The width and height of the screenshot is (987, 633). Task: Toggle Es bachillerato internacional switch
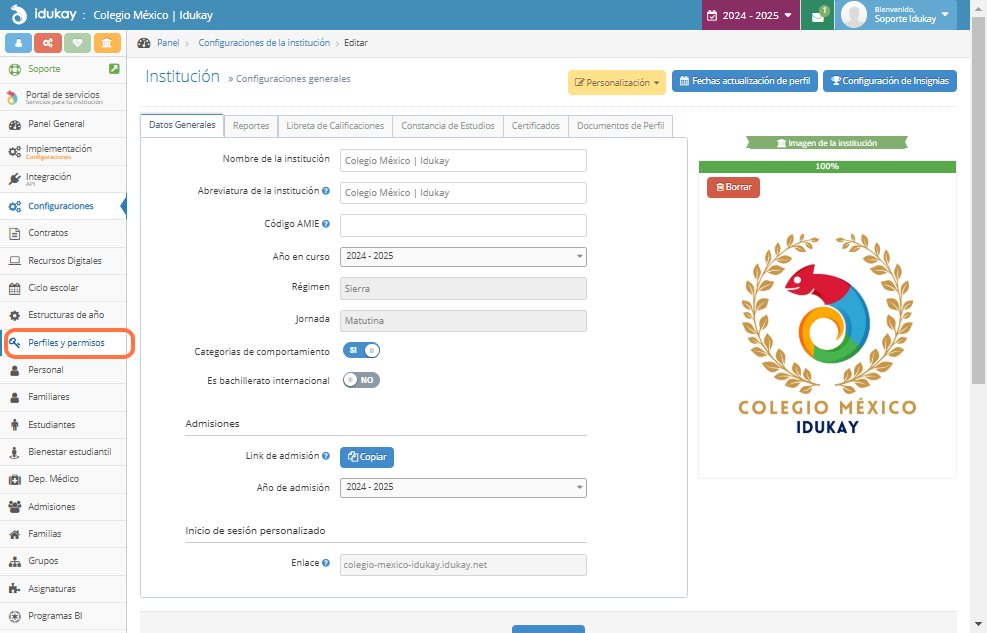361,380
